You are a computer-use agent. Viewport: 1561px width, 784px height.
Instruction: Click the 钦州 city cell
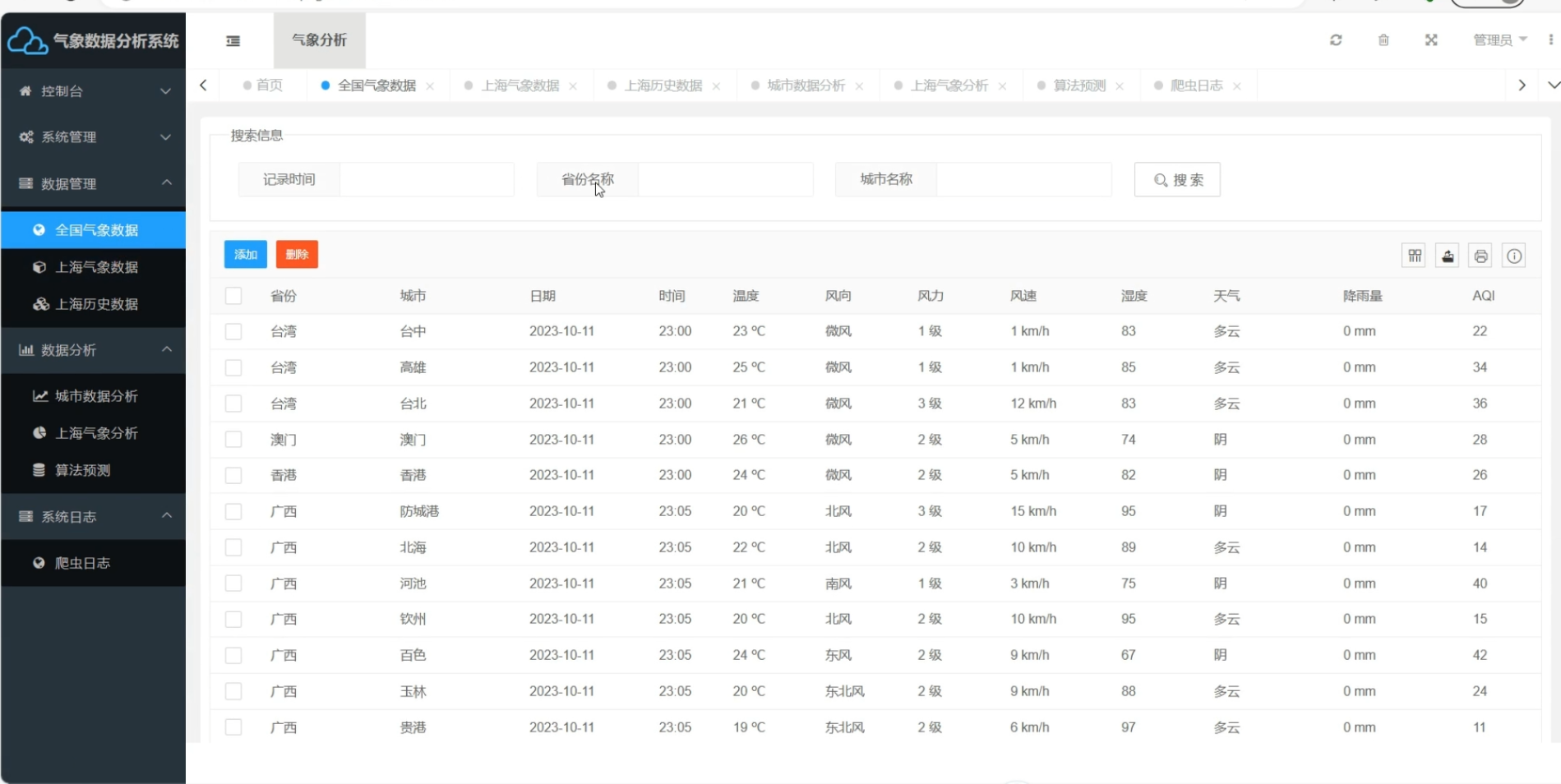pyautogui.click(x=413, y=619)
